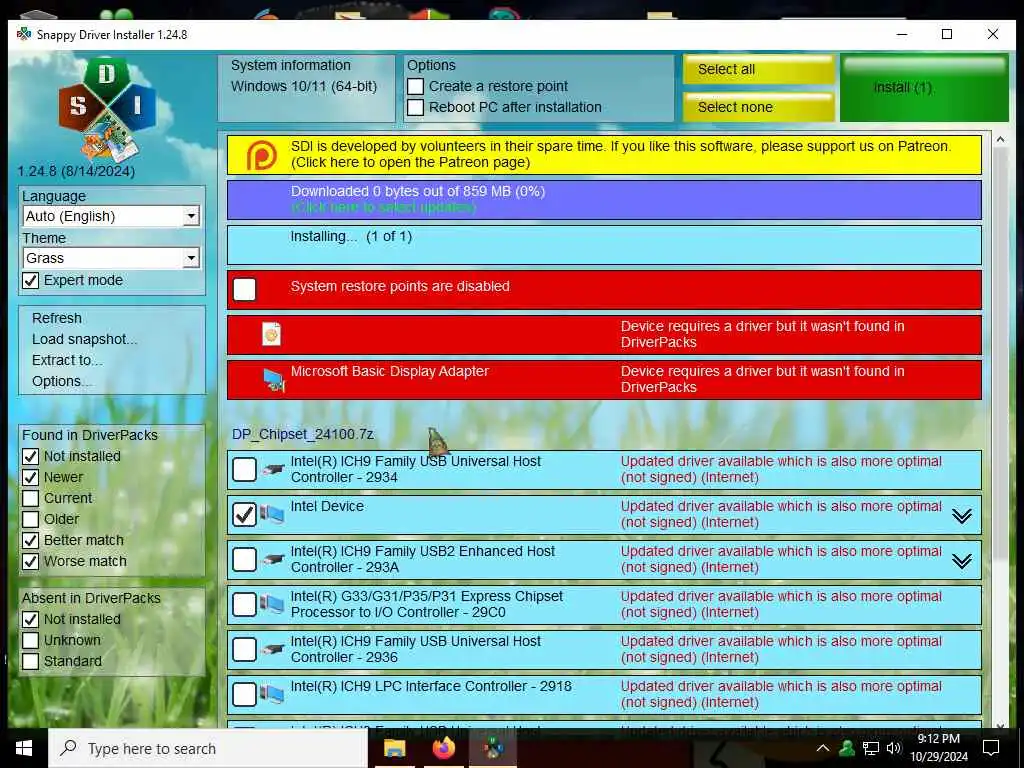Click the System information panel

tap(306, 88)
